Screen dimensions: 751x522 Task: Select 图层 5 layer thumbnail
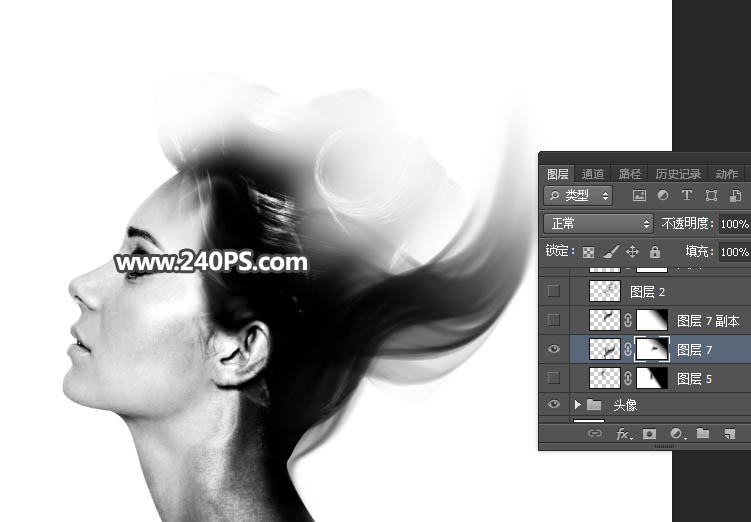click(x=604, y=379)
